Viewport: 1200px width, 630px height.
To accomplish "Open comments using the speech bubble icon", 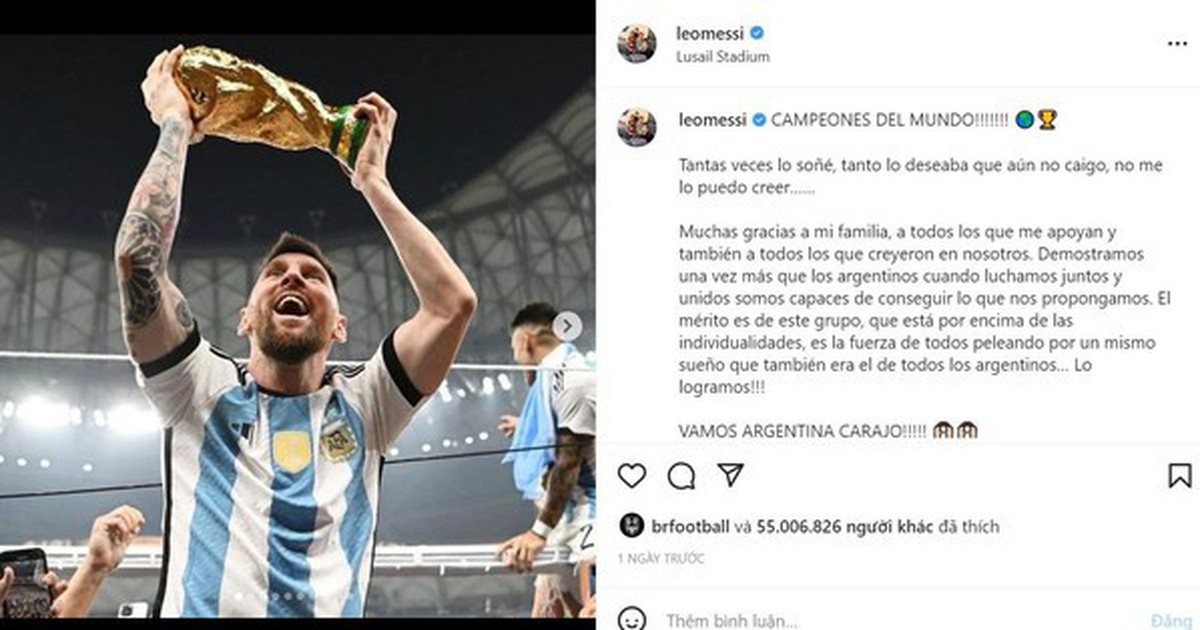I will point(681,476).
